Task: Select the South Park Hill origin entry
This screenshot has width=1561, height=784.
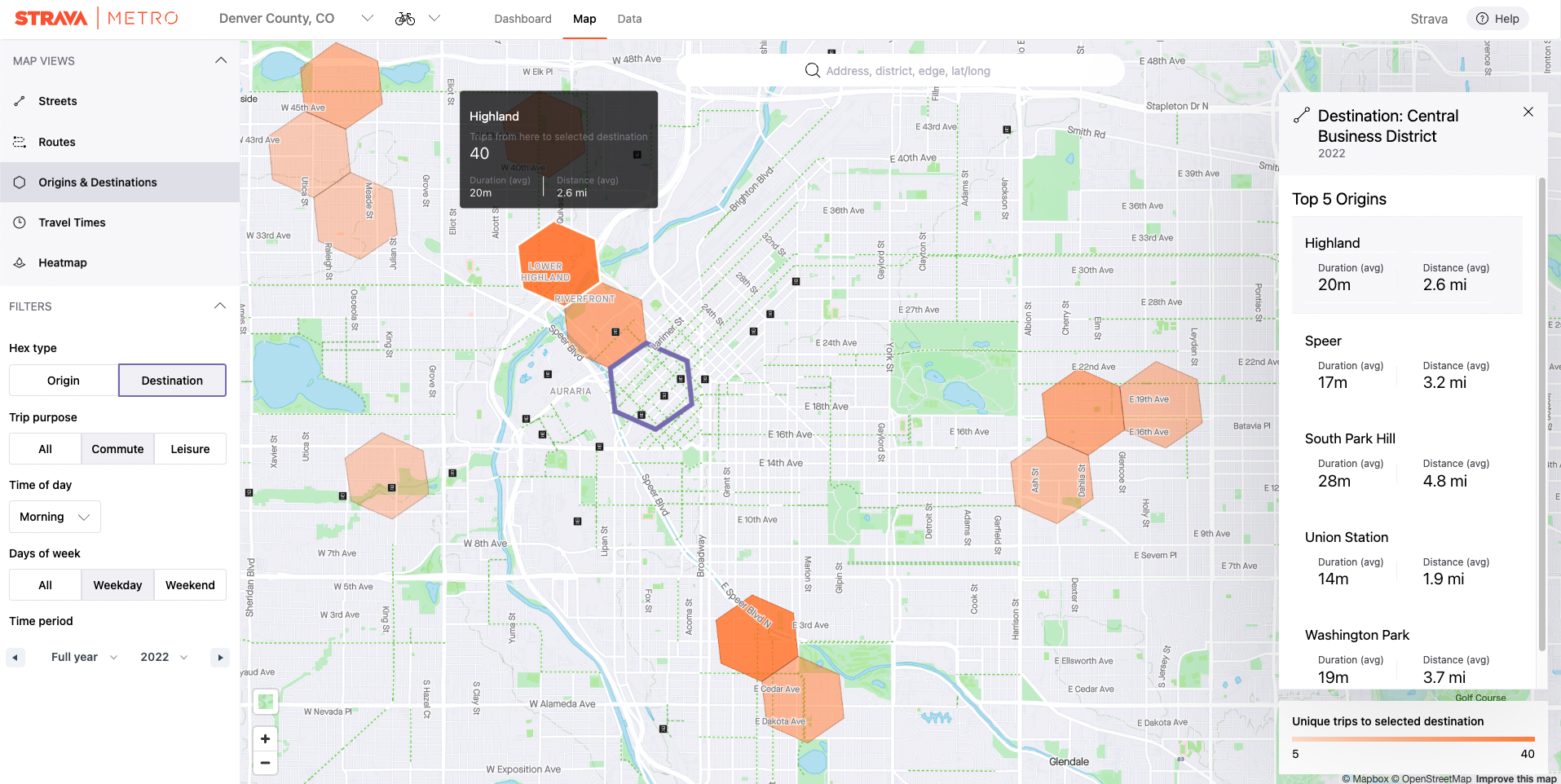Action: (x=1407, y=460)
